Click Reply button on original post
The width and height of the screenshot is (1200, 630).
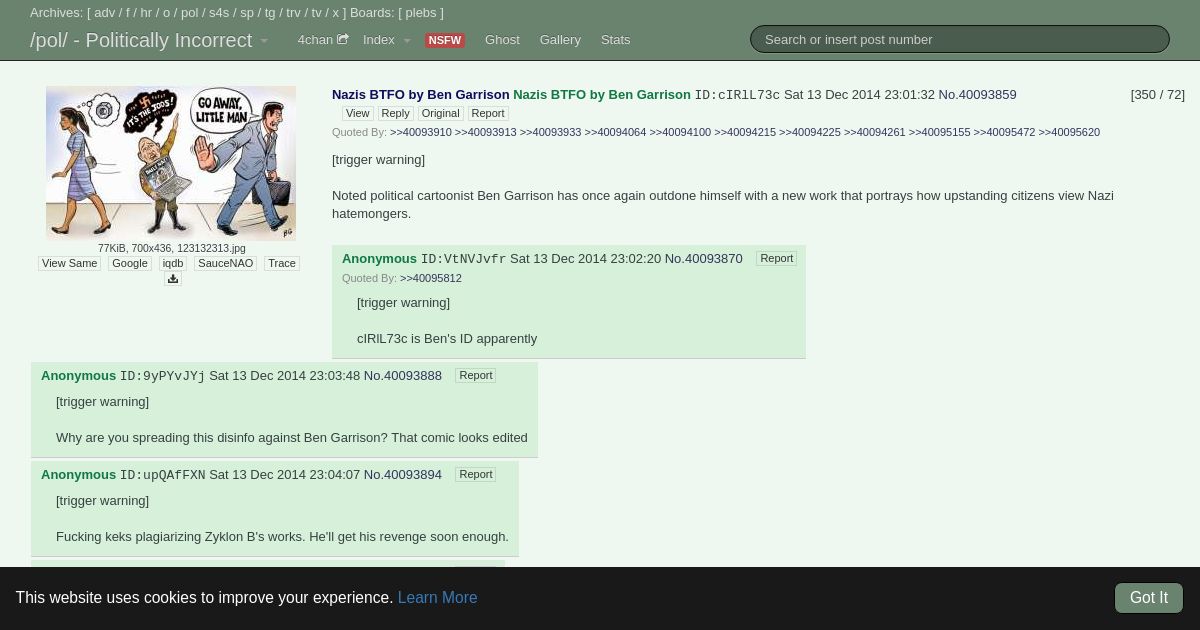point(396,113)
